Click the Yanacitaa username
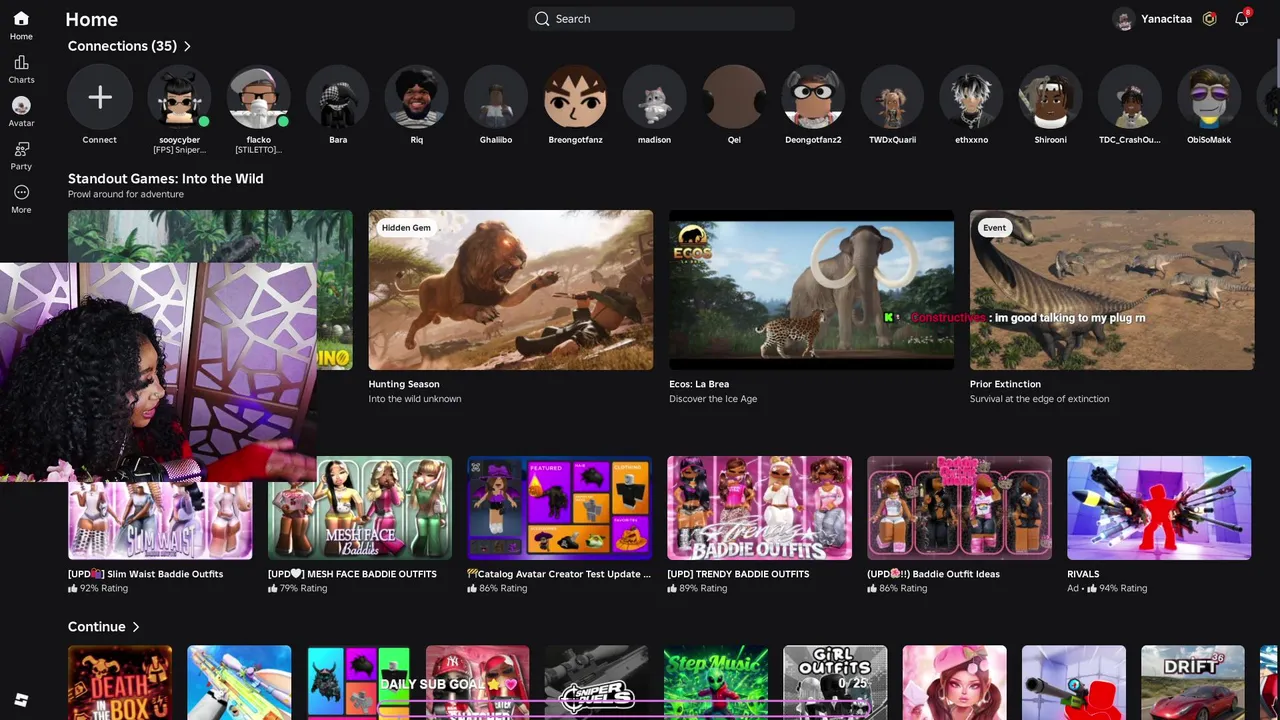Viewport: 1280px width, 720px height. [x=1166, y=19]
